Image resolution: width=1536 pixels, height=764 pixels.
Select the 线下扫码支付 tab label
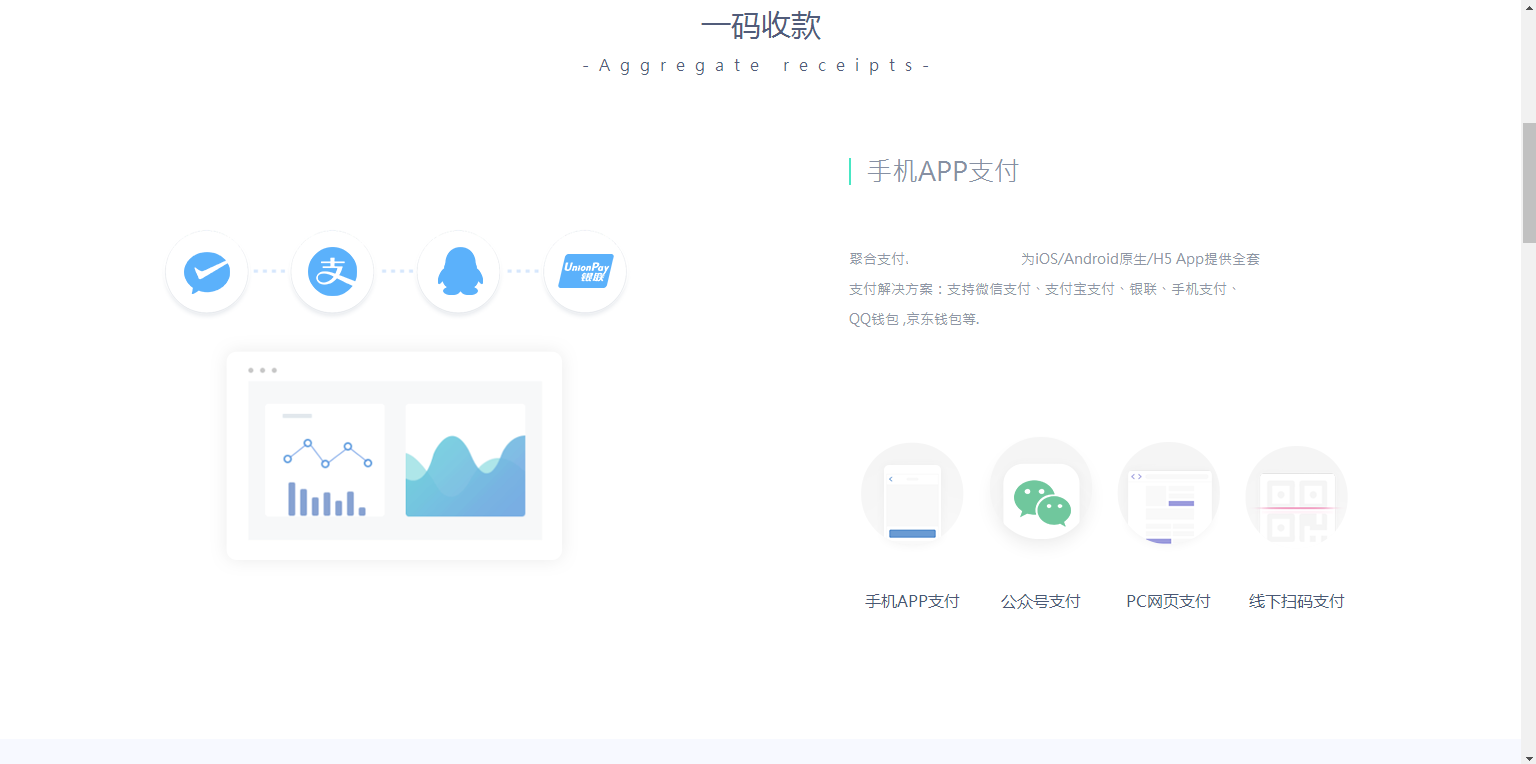pyautogui.click(x=1296, y=601)
